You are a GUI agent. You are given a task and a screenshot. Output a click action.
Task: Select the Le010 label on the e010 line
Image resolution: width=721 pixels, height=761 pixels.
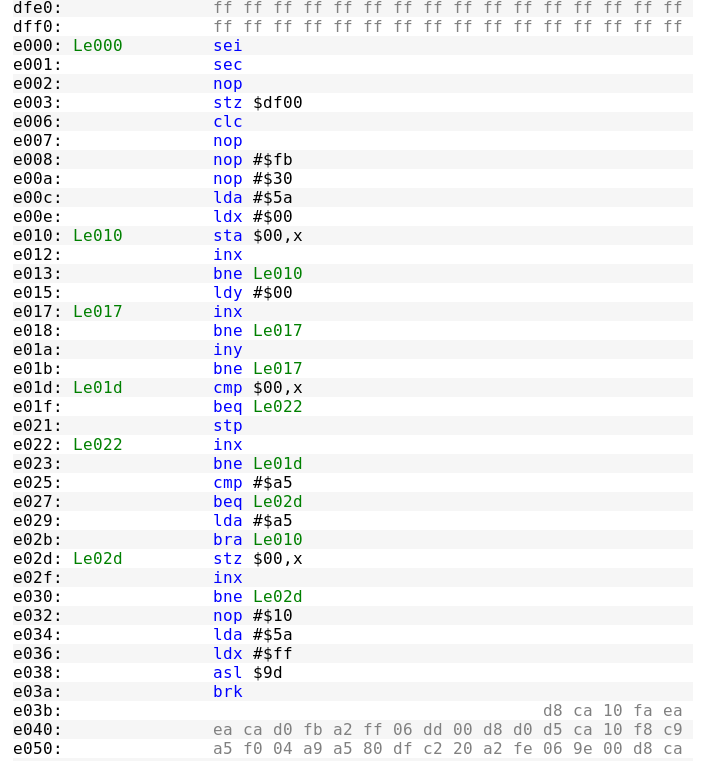97,235
